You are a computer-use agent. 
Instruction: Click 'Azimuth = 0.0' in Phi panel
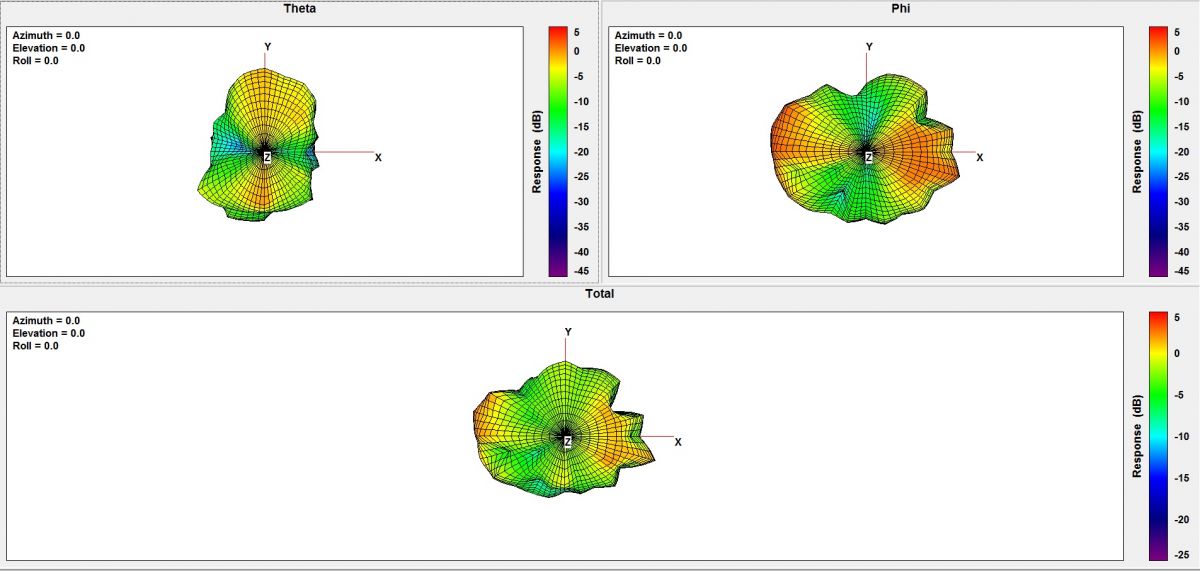click(x=648, y=35)
